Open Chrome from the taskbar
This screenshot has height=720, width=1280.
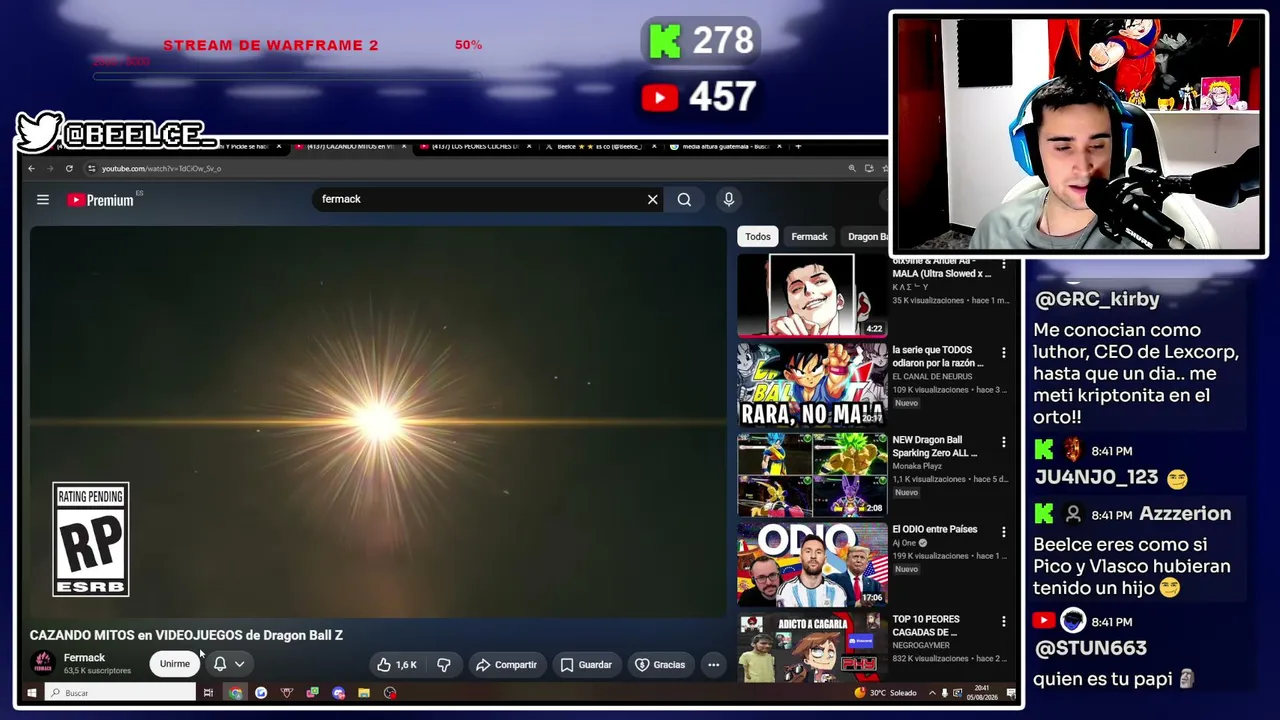pos(235,693)
